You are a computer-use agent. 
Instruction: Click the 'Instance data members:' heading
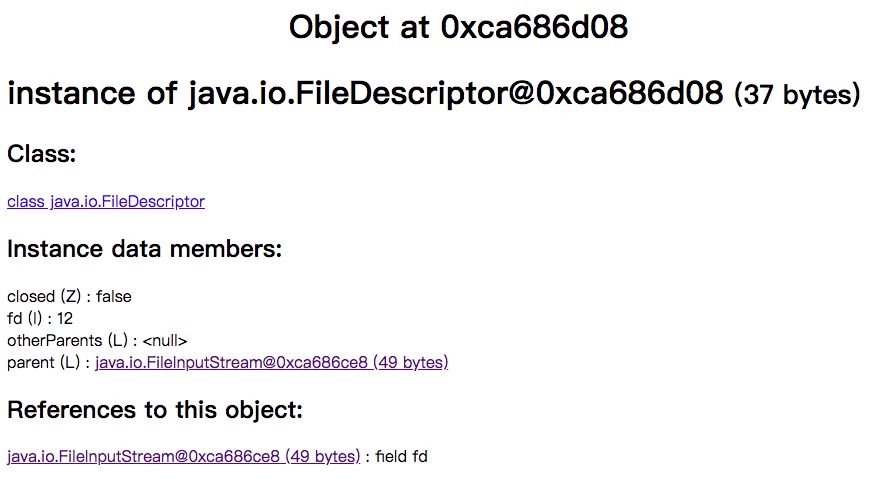point(144,249)
